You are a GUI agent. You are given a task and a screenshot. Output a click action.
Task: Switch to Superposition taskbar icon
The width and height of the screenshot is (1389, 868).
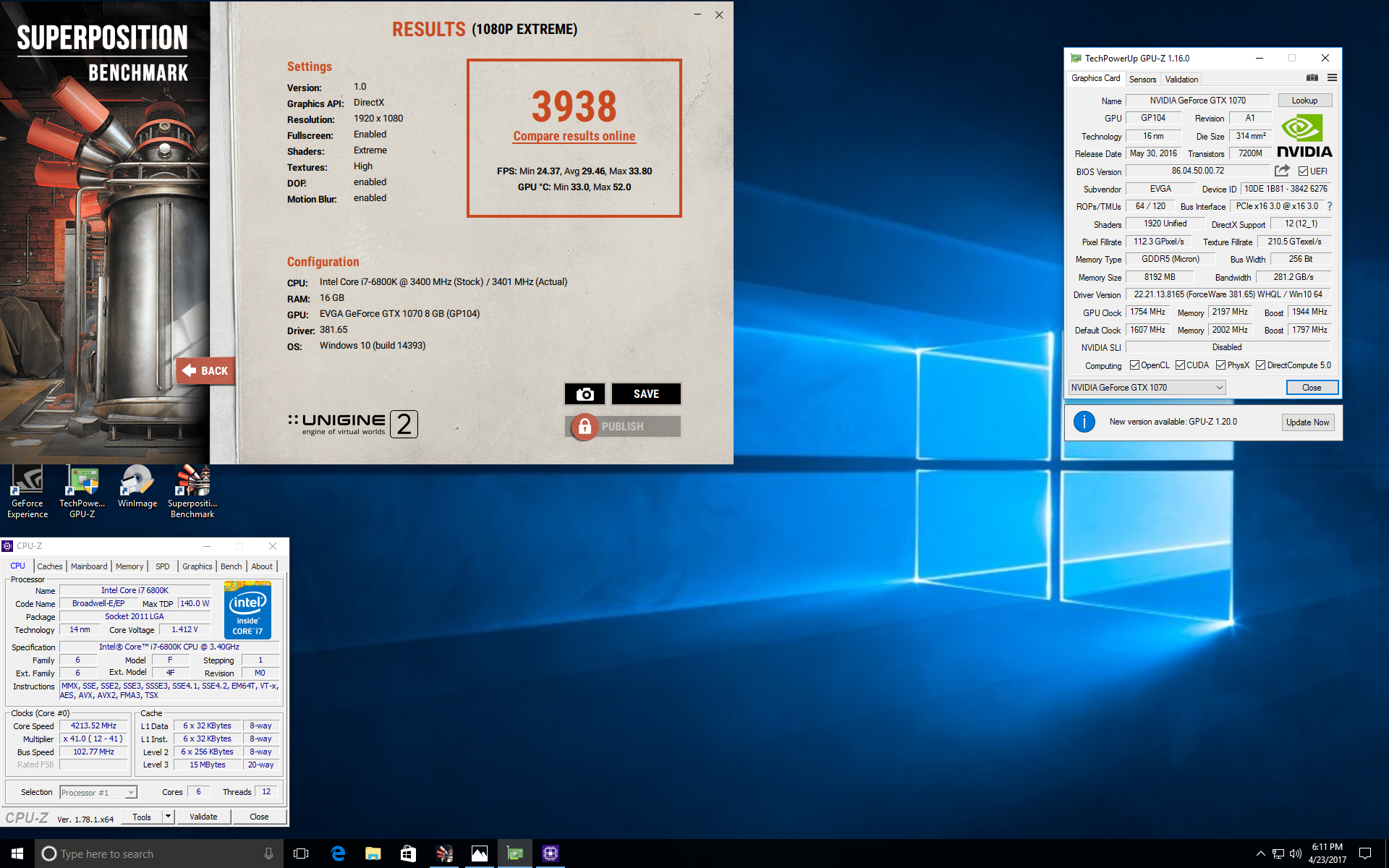(444, 854)
